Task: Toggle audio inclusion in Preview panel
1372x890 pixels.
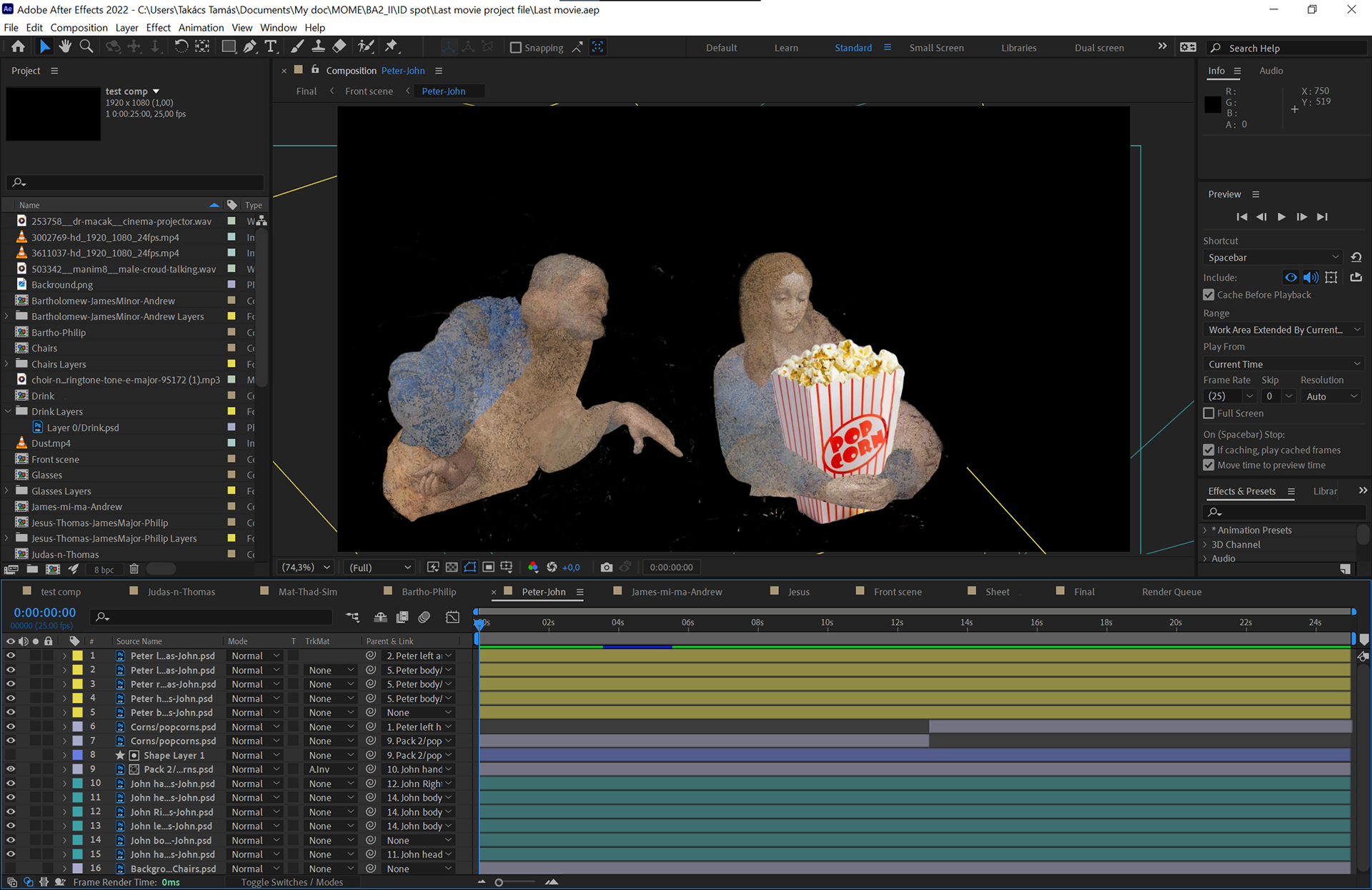Action: (x=1311, y=277)
